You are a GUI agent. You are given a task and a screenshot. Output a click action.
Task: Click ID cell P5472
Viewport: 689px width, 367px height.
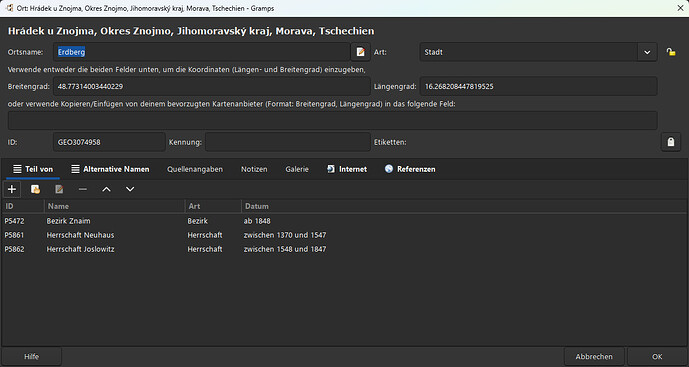click(14, 221)
